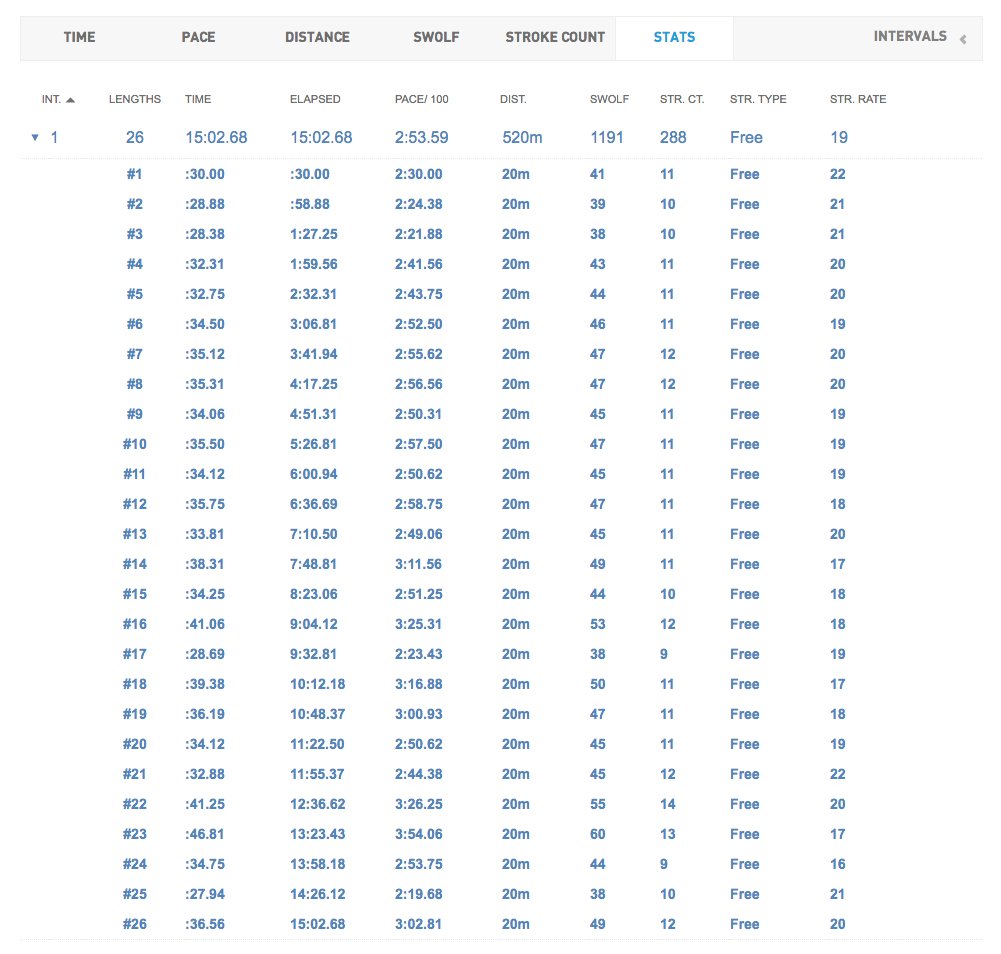Click time :28.38 for length #3
Viewport: 1001px width, 954px height.
point(205,234)
